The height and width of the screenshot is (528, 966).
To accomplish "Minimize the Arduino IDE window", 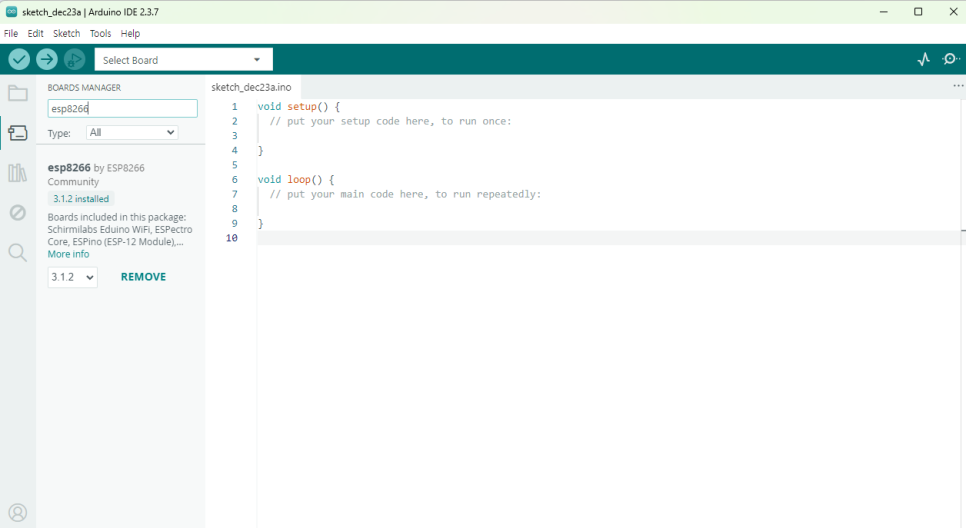I will 883,12.
